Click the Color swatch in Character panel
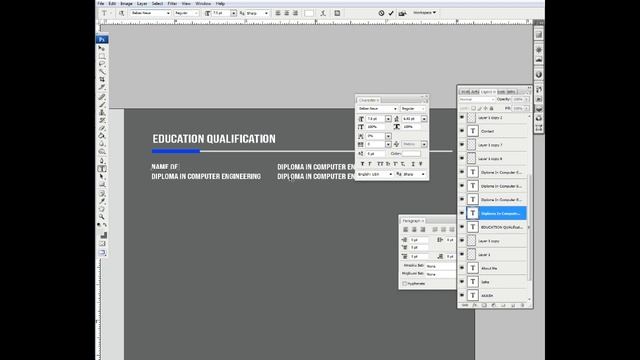 [411, 153]
